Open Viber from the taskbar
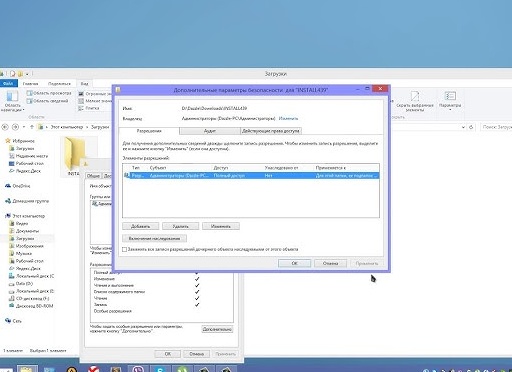 [138, 369]
